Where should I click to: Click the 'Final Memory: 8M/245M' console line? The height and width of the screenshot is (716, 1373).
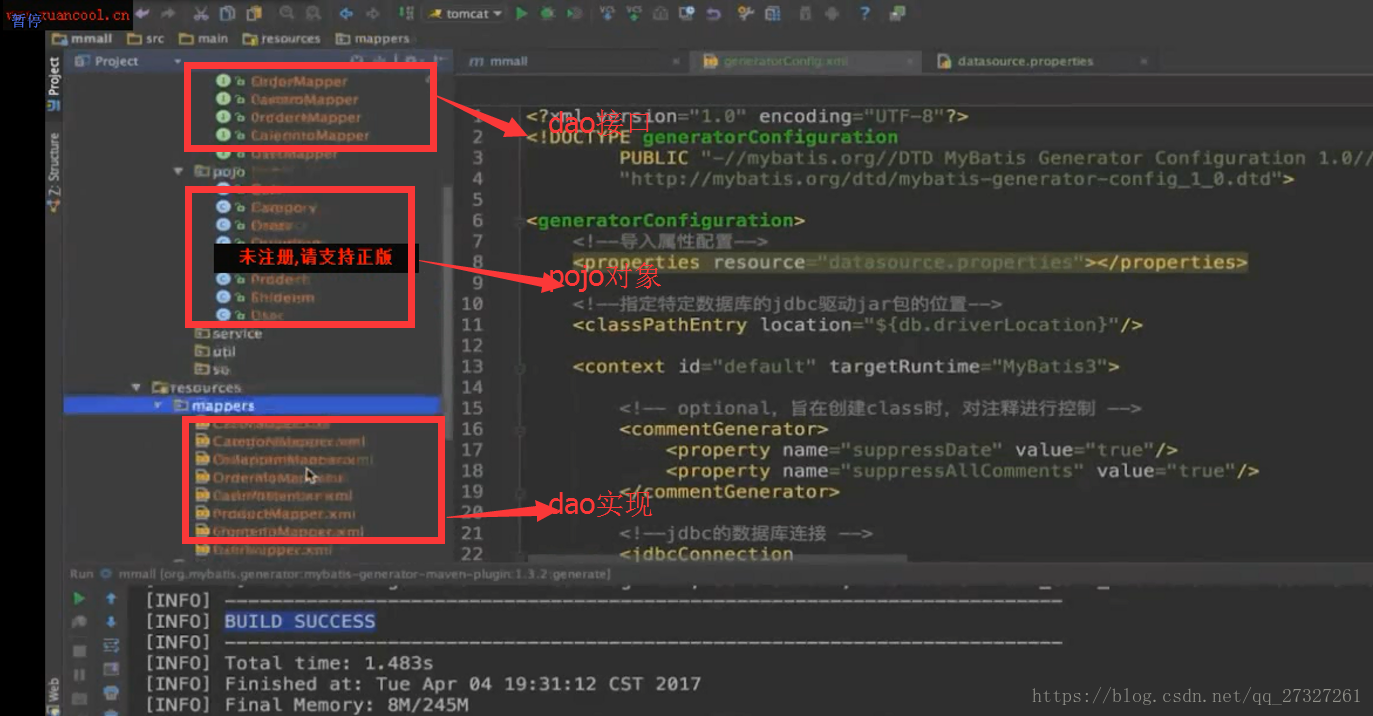coord(346,705)
